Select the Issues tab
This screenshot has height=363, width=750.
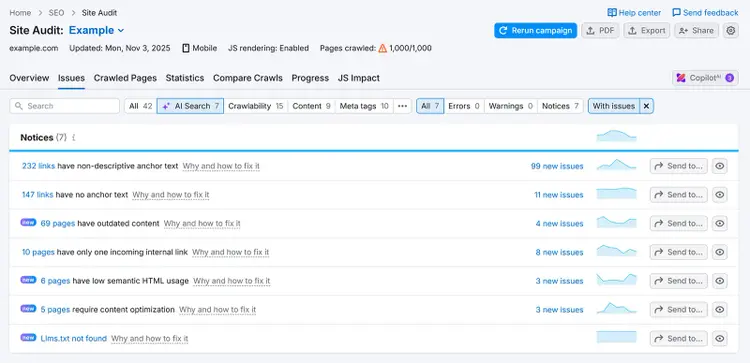point(71,78)
